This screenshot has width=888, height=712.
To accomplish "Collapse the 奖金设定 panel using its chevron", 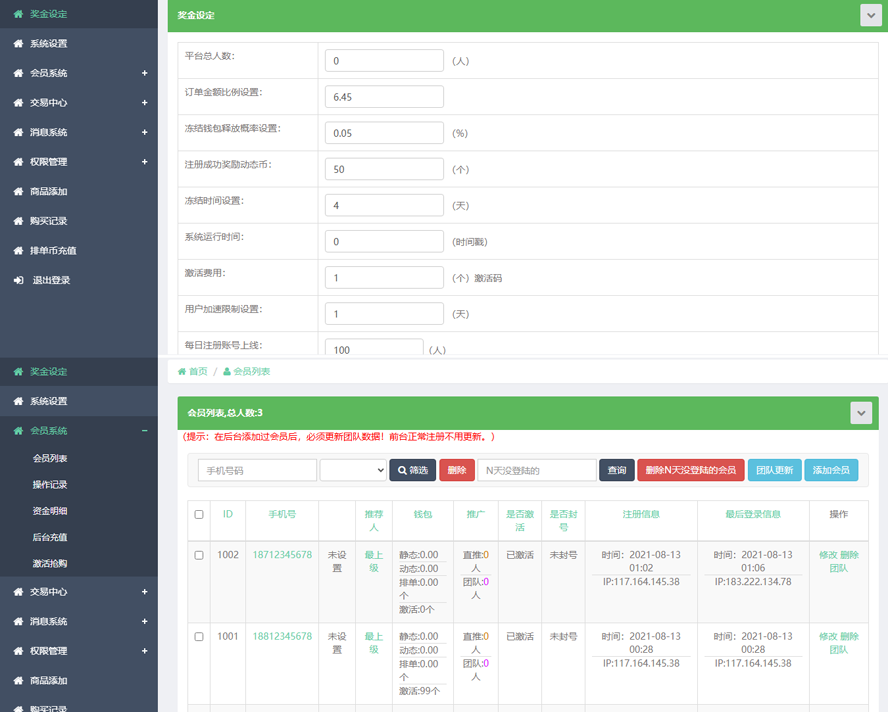I will click(x=869, y=15).
